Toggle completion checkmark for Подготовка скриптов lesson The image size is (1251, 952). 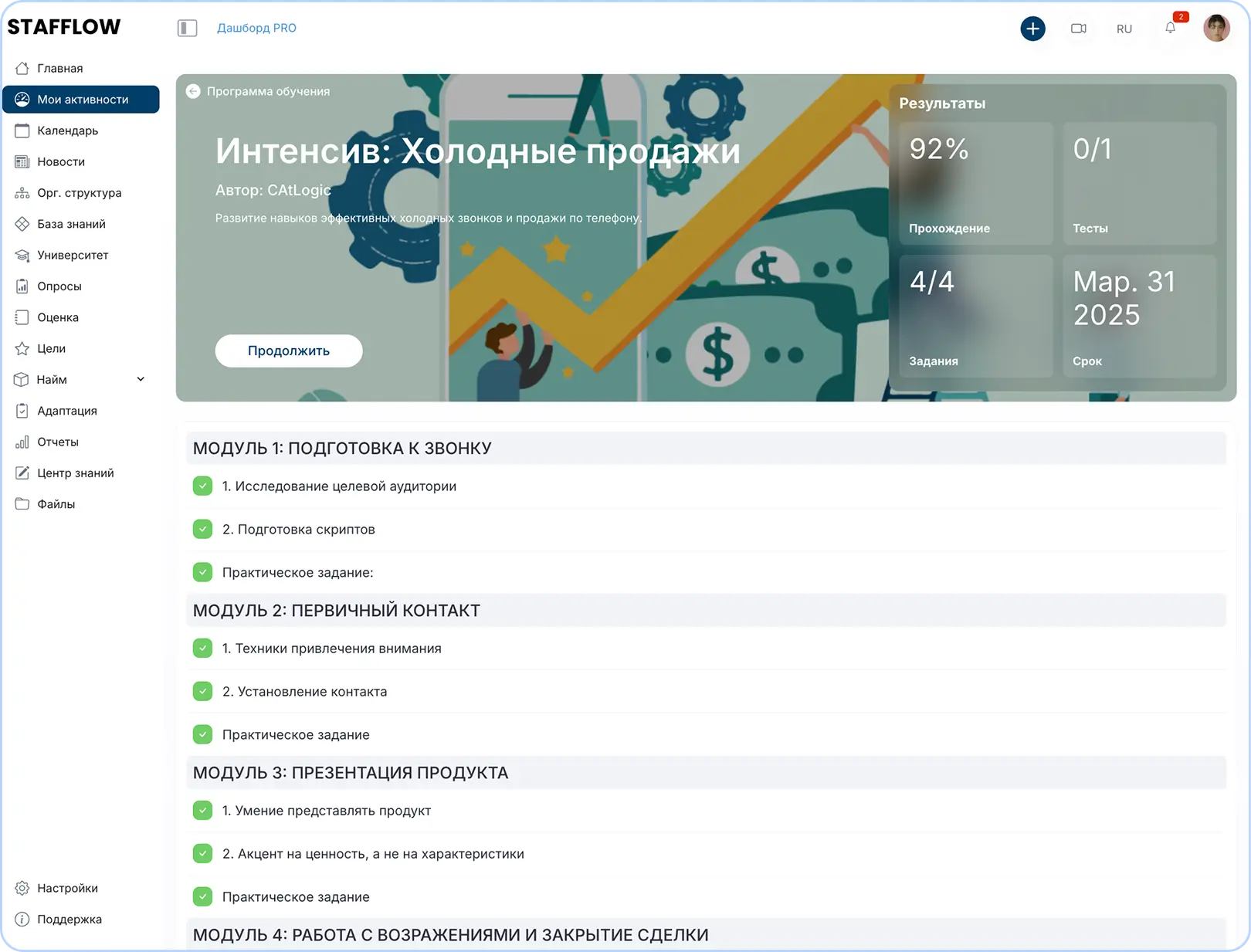(x=202, y=529)
